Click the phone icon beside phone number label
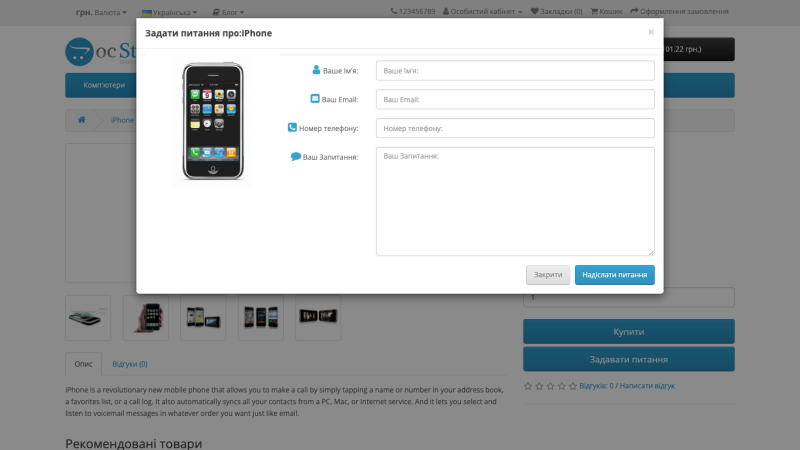 click(x=292, y=128)
